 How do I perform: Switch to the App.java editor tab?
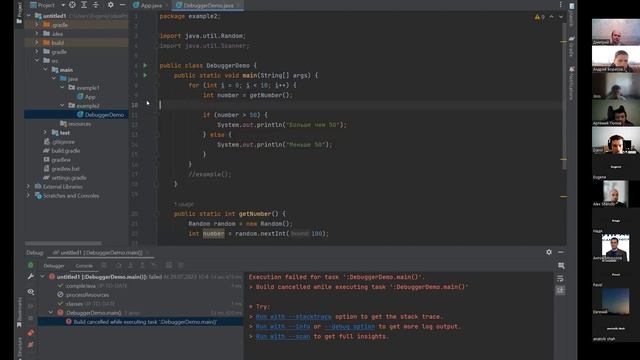(150, 5)
